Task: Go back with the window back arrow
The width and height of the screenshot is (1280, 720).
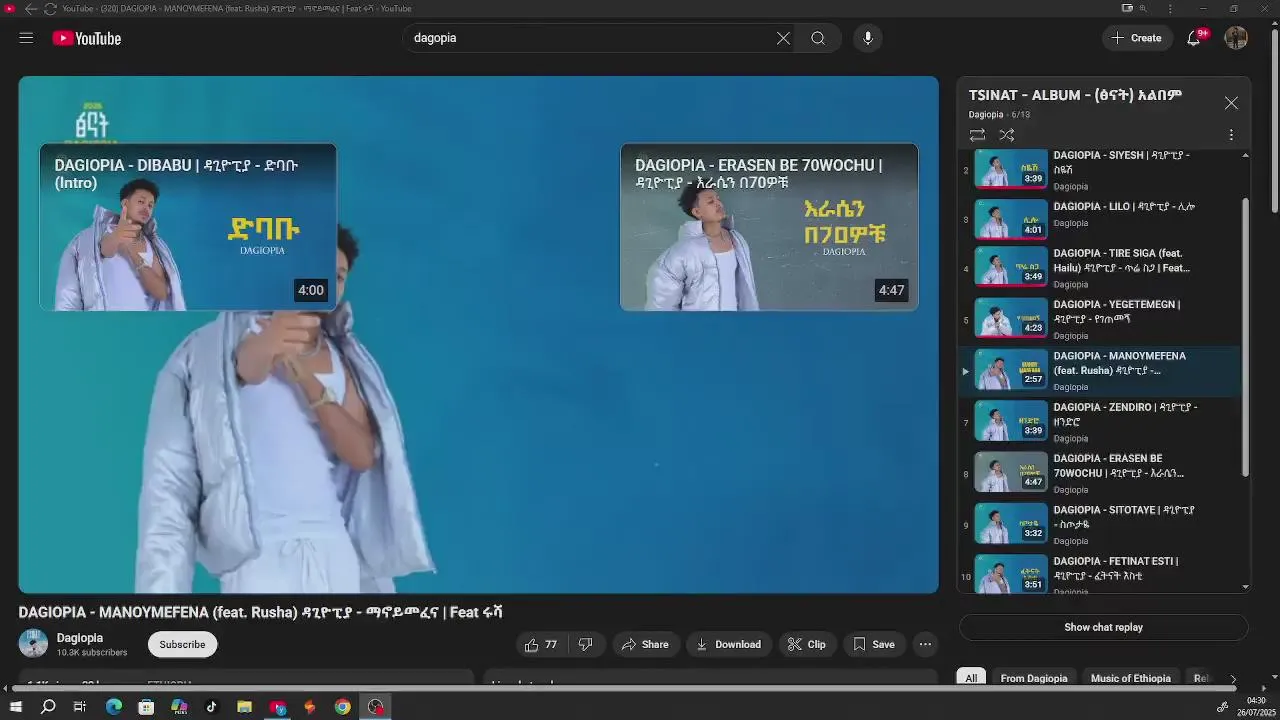Action: pyautogui.click(x=31, y=8)
